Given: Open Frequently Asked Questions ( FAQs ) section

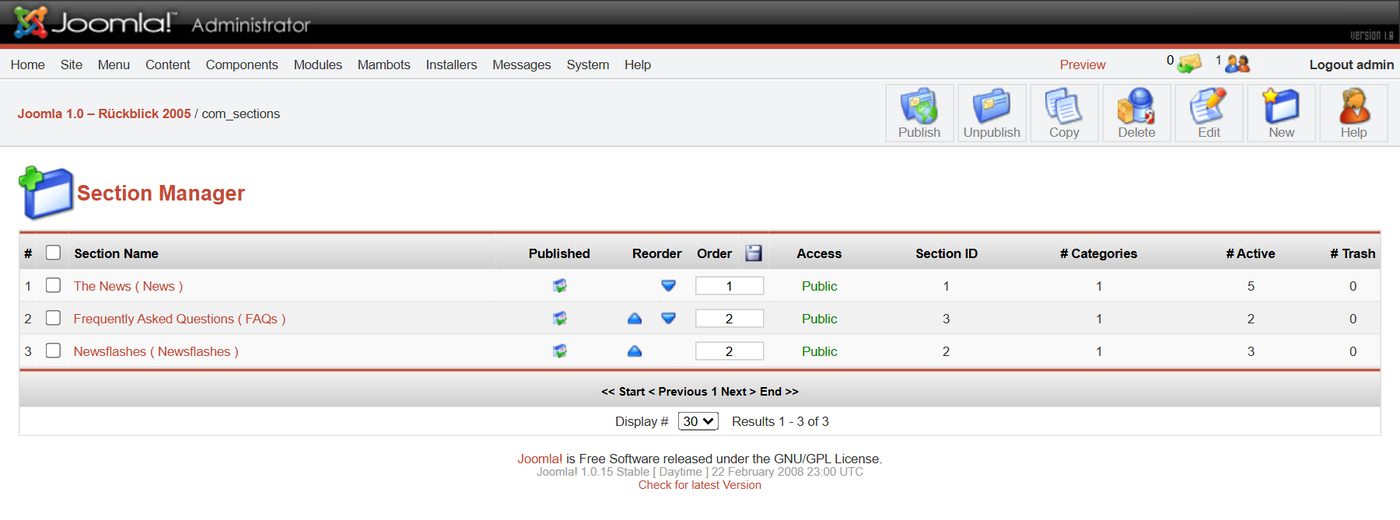Looking at the screenshot, I should [x=180, y=319].
